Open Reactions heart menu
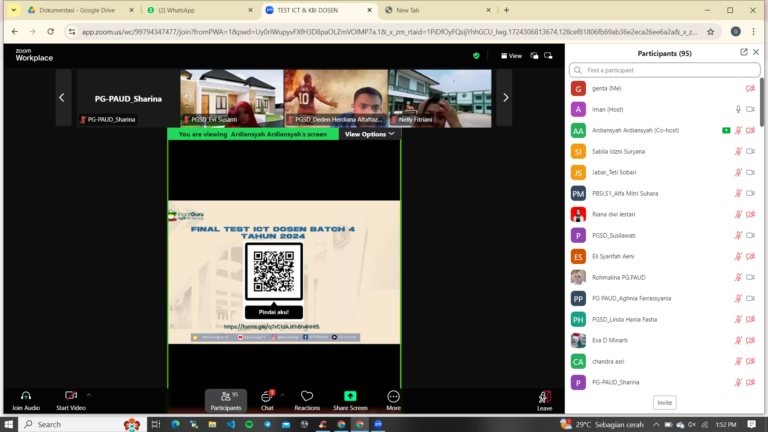The height and width of the screenshot is (432, 768). click(307, 401)
